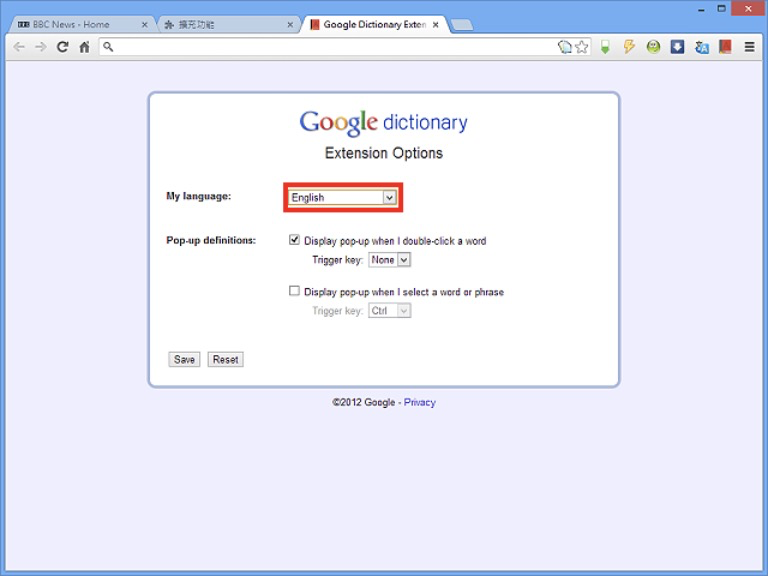Click the page translate icon in address bar
The height and width of the screenshot is (578, 768).
click(565, 47)
